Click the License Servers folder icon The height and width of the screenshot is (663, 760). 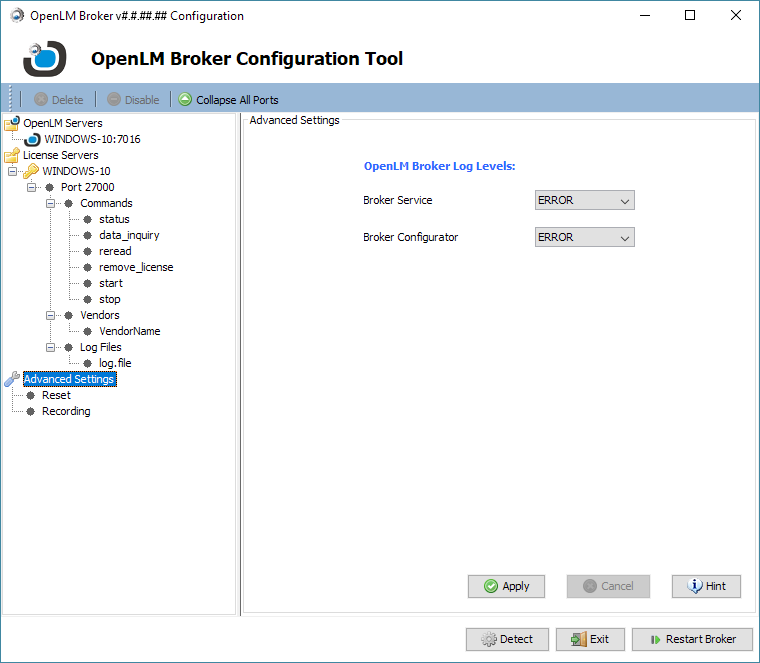[12, 155]
